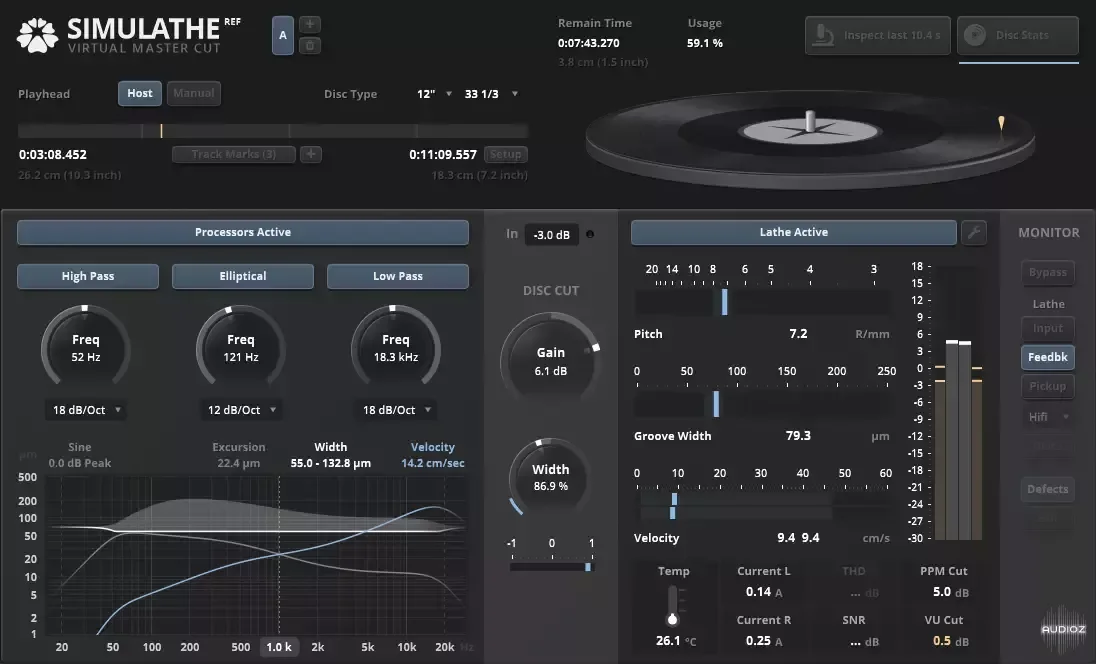Open lathe settings wrench icon
The width and height of the screenshot is (1096, 664).
tap(974, 232)
